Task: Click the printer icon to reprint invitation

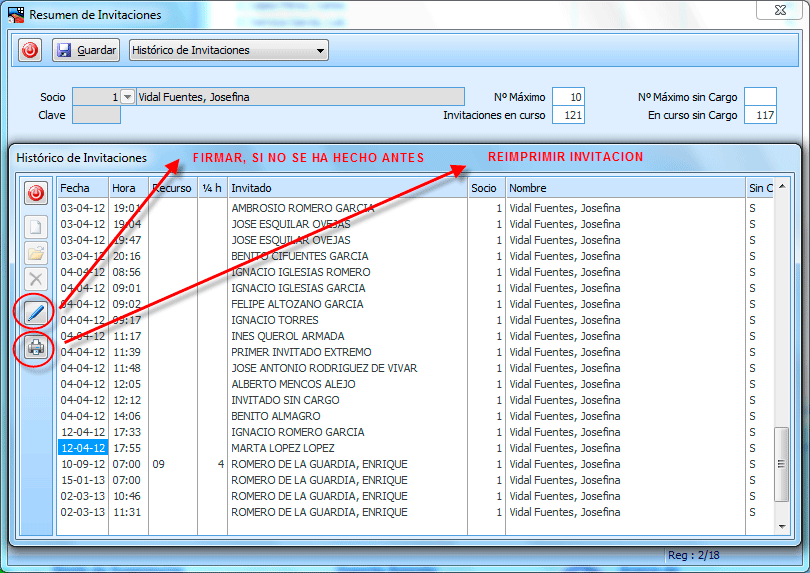Action: [x=36, y=348]
